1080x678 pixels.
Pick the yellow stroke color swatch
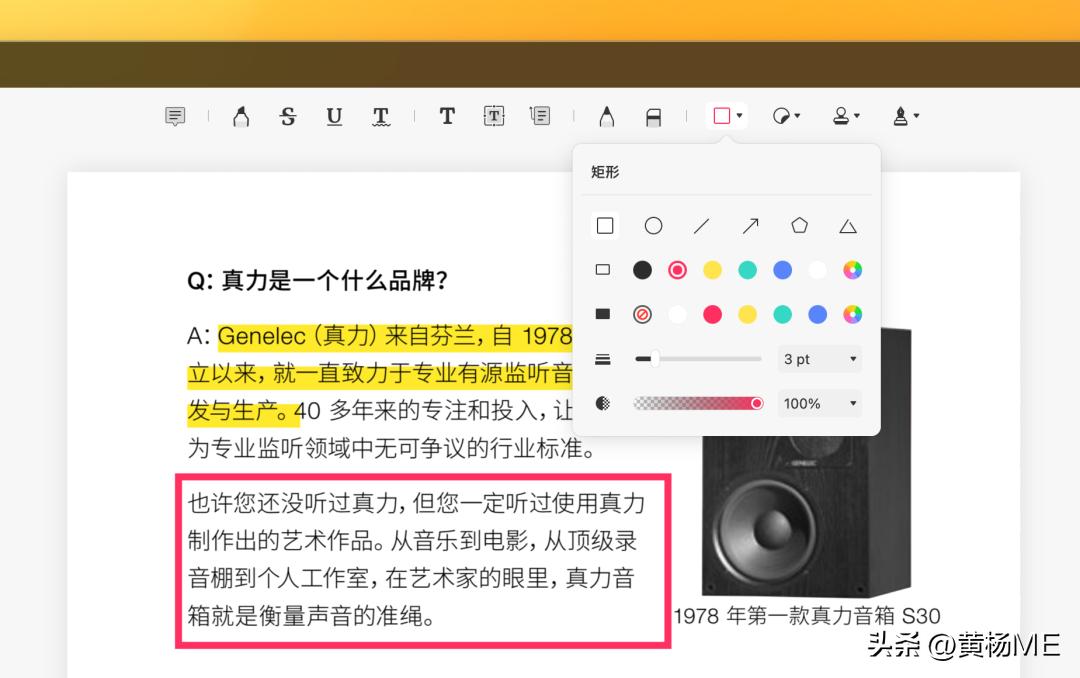712,270
